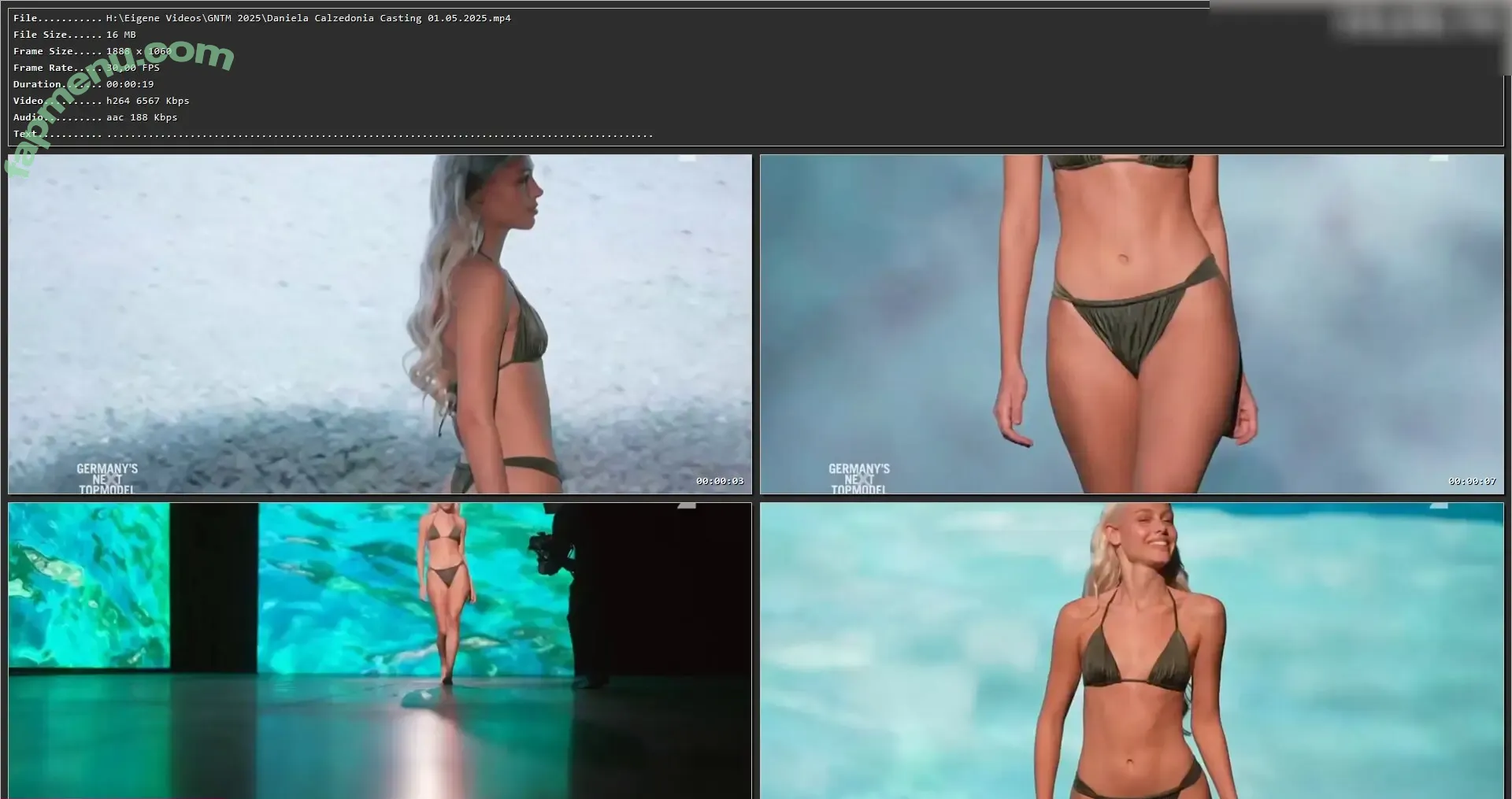Click channel logo in runway thumbnail's top corner

[x=687, y=505]
